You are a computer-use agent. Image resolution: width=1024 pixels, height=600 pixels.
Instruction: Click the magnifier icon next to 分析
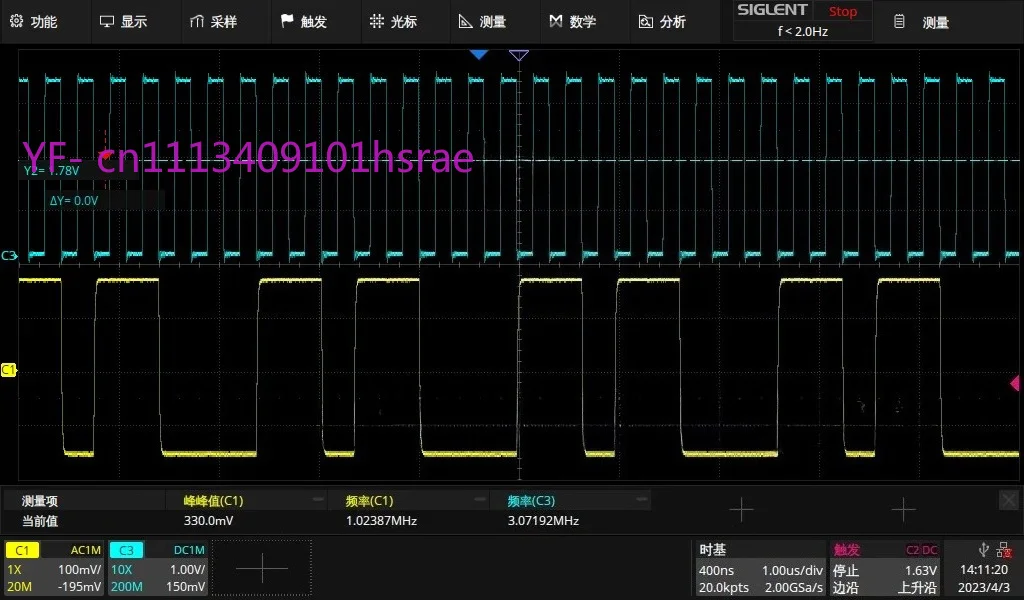(645, 22)
